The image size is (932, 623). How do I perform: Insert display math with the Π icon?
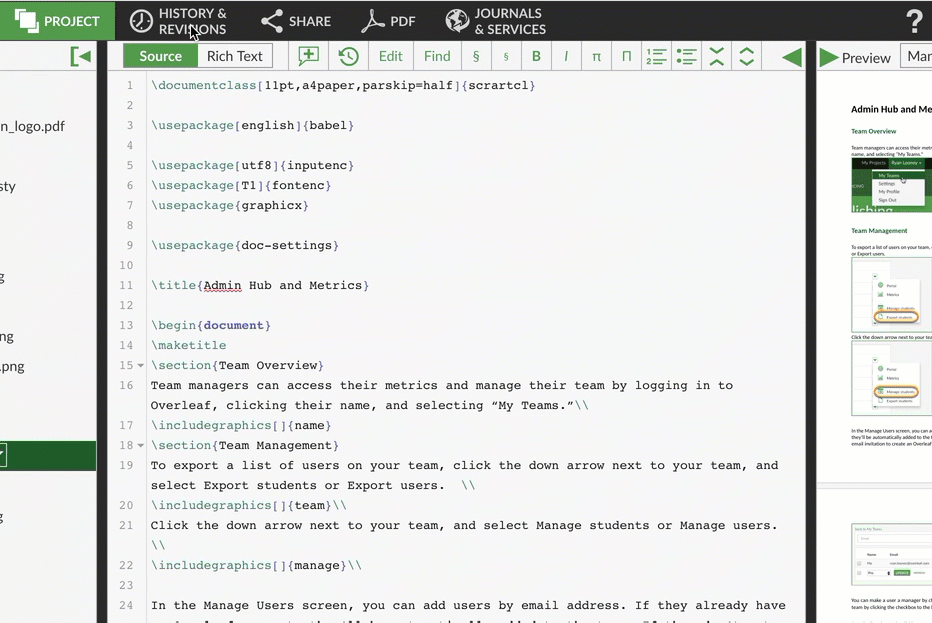[626, 56]
